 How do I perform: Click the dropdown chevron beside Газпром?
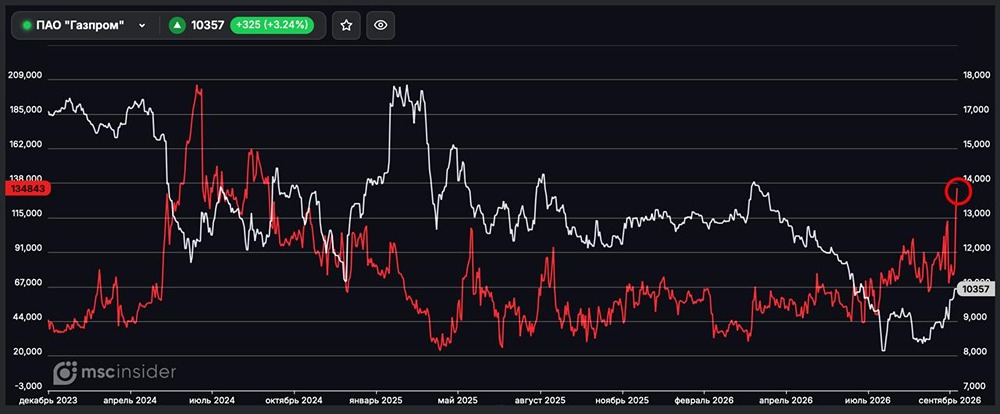pyautogui.click(x=142, y=26)
